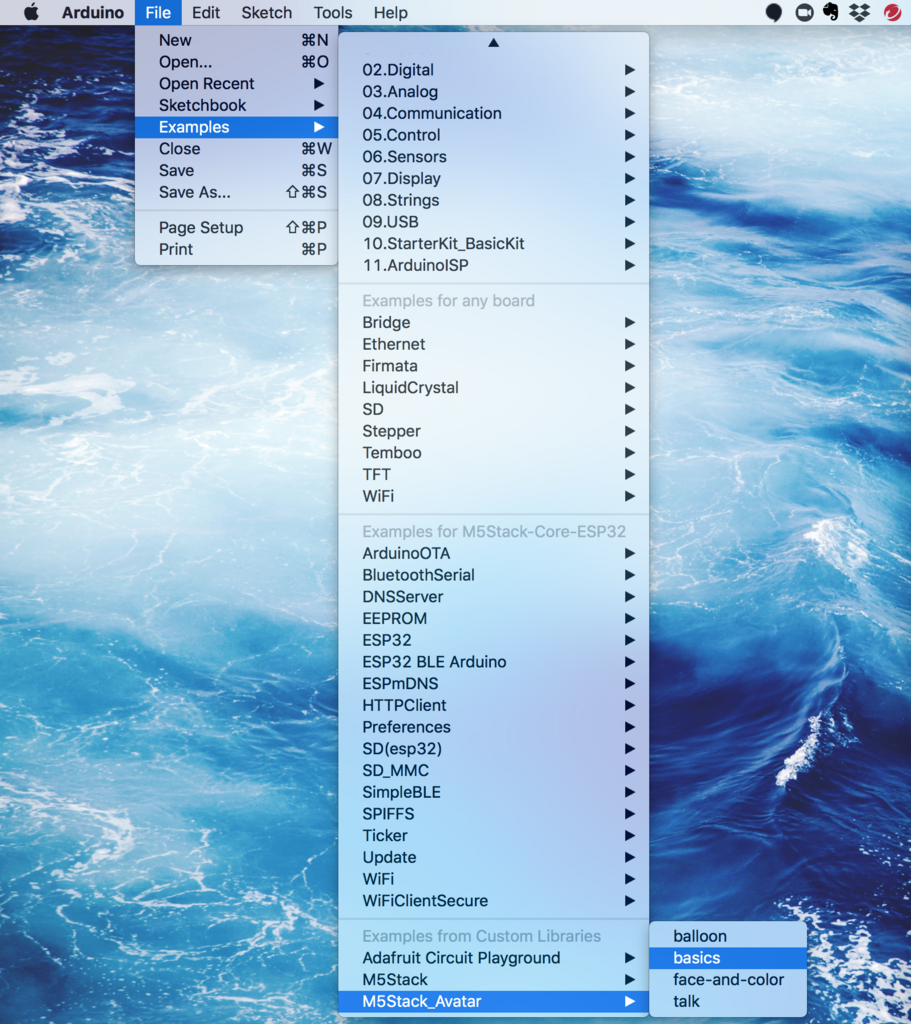Viewport: 911px width, 1024px height.
Task: Open the Edit menu
Action: coord(206,12)
